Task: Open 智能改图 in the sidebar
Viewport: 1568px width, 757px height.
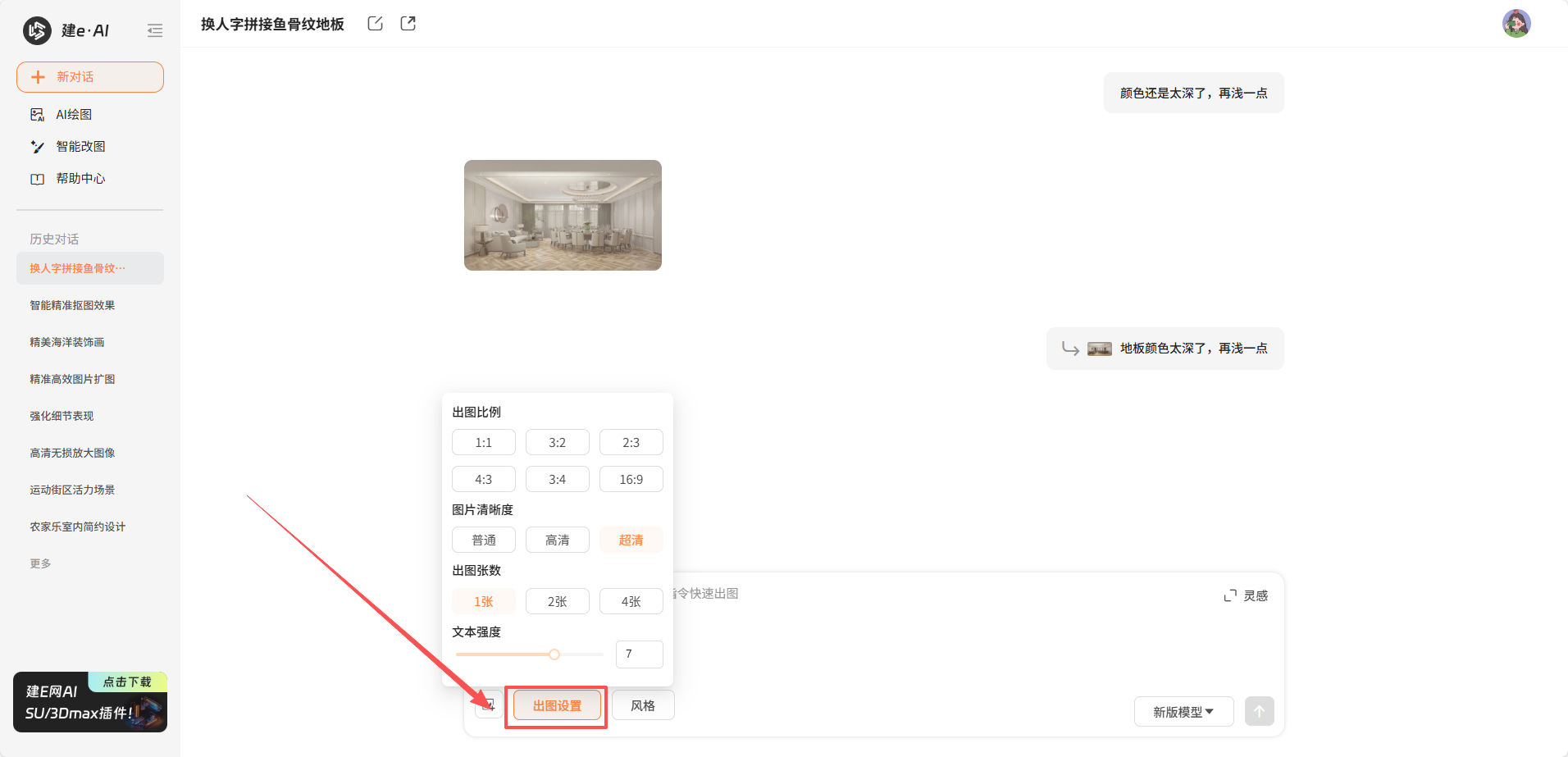Action: (x=80, y=147)
